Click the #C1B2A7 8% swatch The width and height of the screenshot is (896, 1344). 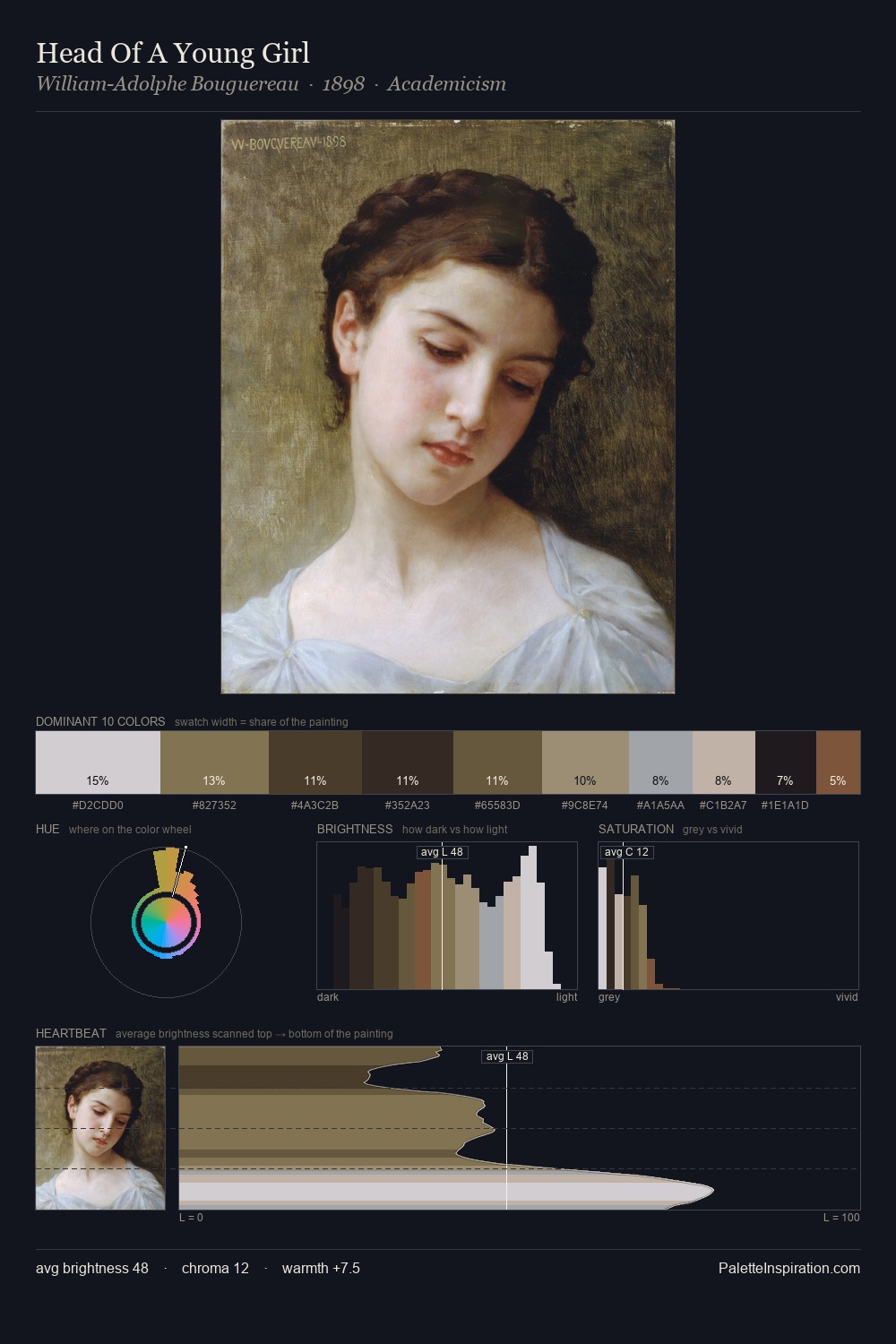(x=724, y=762)
